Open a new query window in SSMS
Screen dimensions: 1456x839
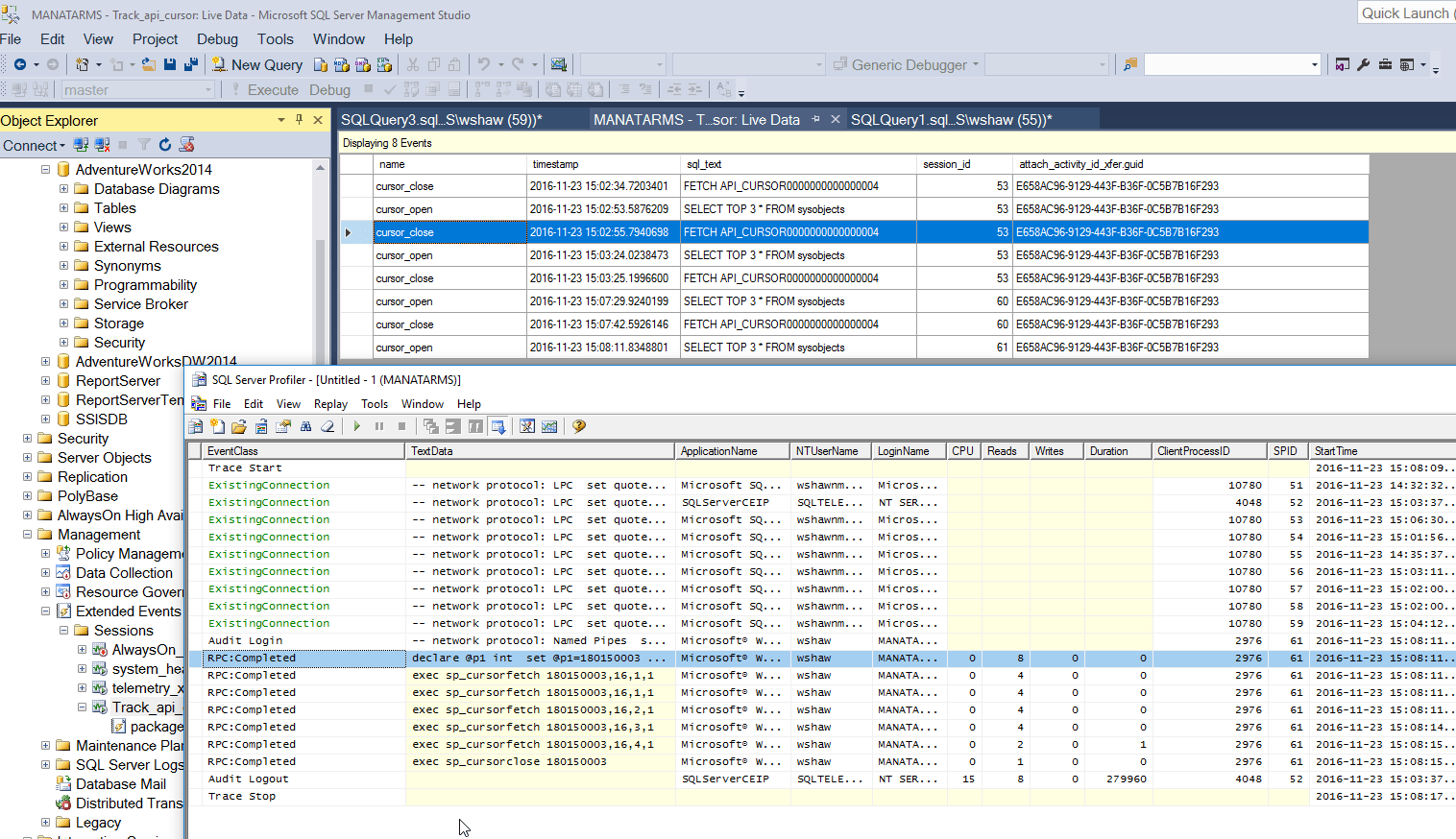point(257,64)
